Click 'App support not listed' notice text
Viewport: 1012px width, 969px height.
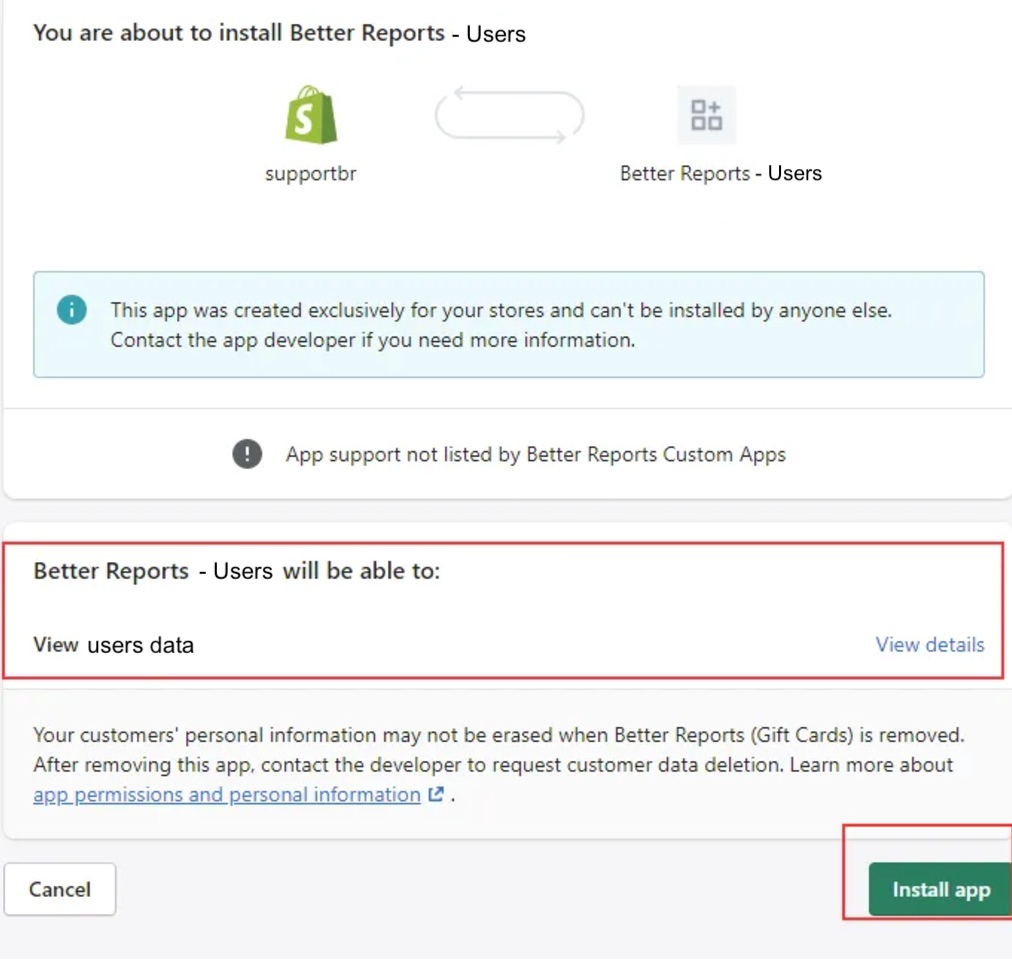tap(536, 454)
